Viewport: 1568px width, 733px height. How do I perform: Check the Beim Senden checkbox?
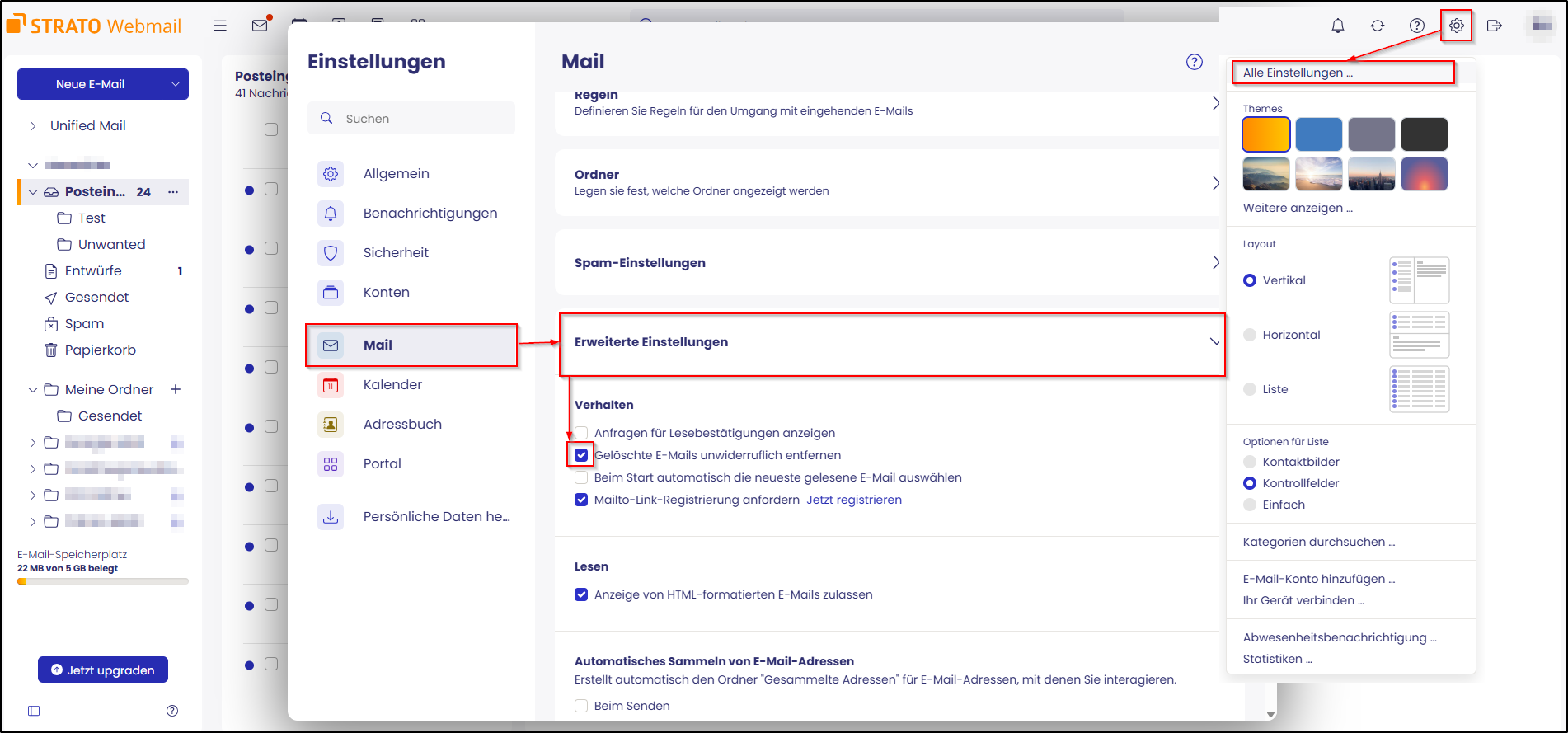click(581, 706)
